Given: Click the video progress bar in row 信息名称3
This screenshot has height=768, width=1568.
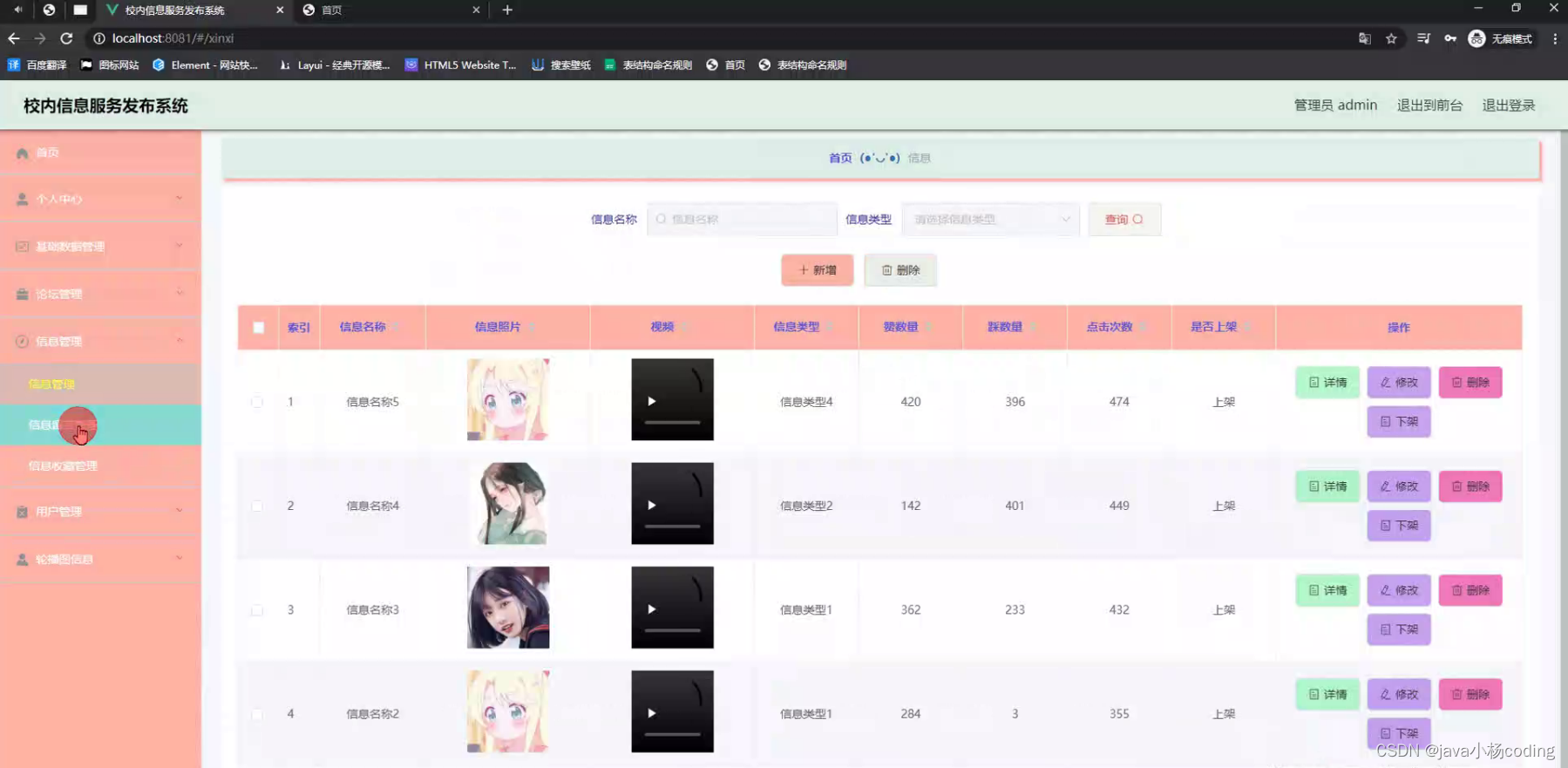Looking at the screenshot, I should click(672, 630).
